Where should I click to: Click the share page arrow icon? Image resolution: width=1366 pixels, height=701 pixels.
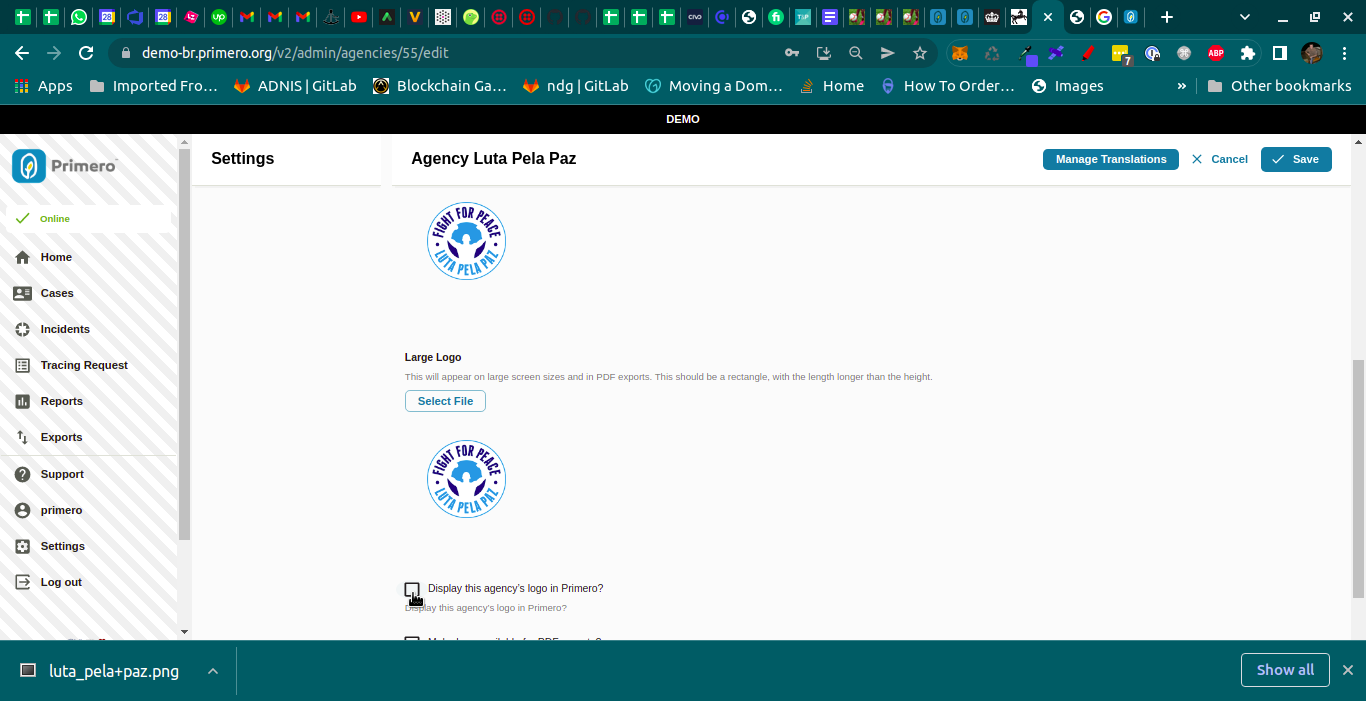coord(887,53)
